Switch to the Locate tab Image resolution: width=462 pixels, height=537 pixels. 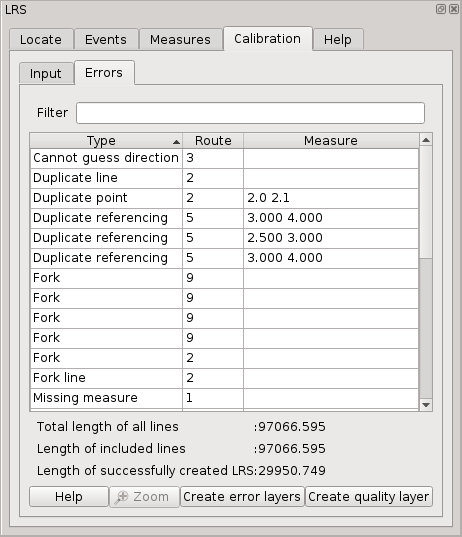pos(41,39)
